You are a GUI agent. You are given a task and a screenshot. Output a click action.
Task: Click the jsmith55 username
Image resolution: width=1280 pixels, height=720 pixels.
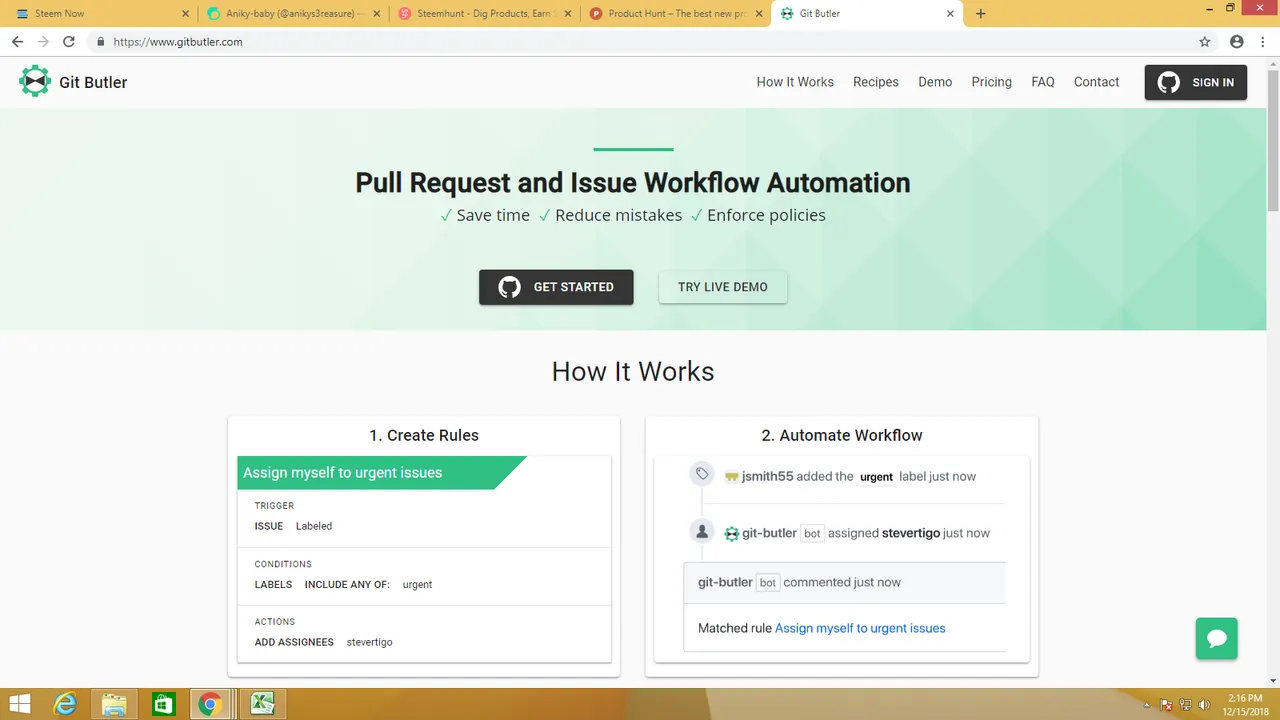767,476
